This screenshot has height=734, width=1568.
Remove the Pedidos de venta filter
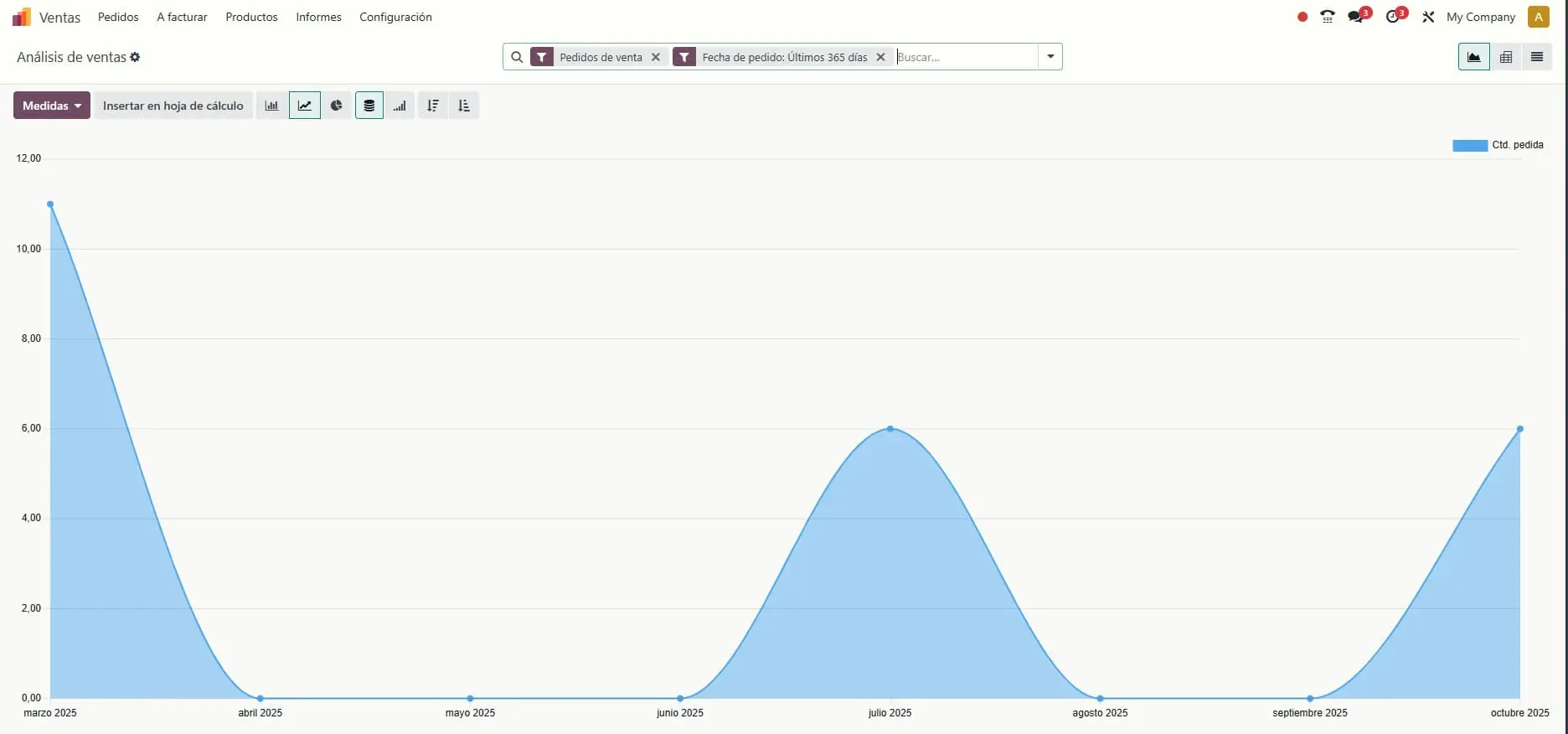(656, 57)
